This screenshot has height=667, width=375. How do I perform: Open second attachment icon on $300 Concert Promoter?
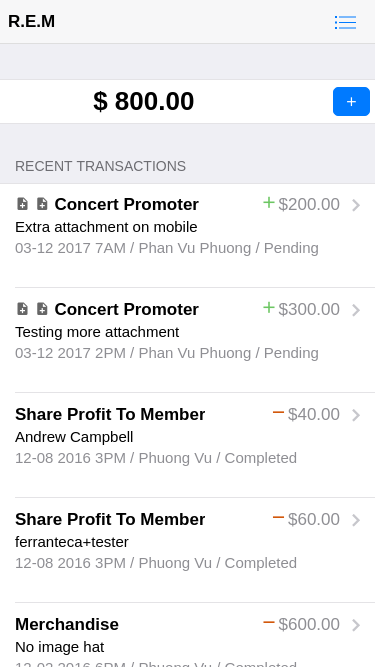click(x=42, y=309)
